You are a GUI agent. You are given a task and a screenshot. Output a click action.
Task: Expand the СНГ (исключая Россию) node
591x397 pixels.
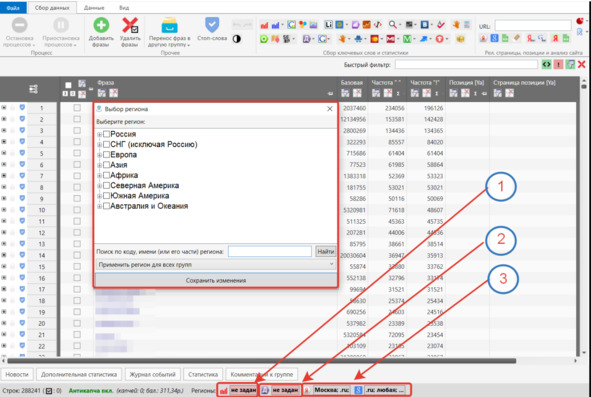coord(100,144)
